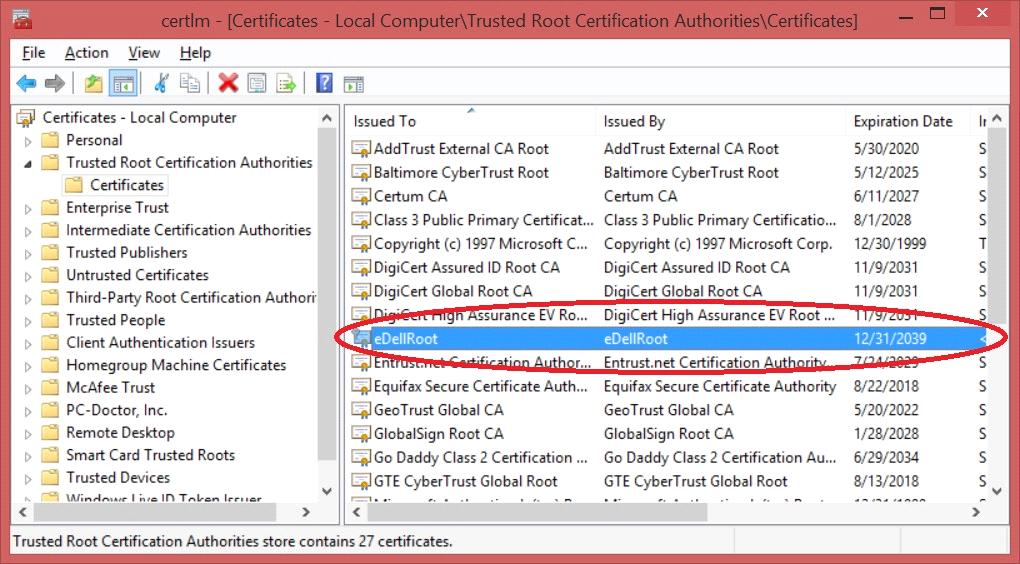Open Properties from the toolbar icon
Image resolution: width=1020 pixels, height=564 pixels.
[257, 83]
